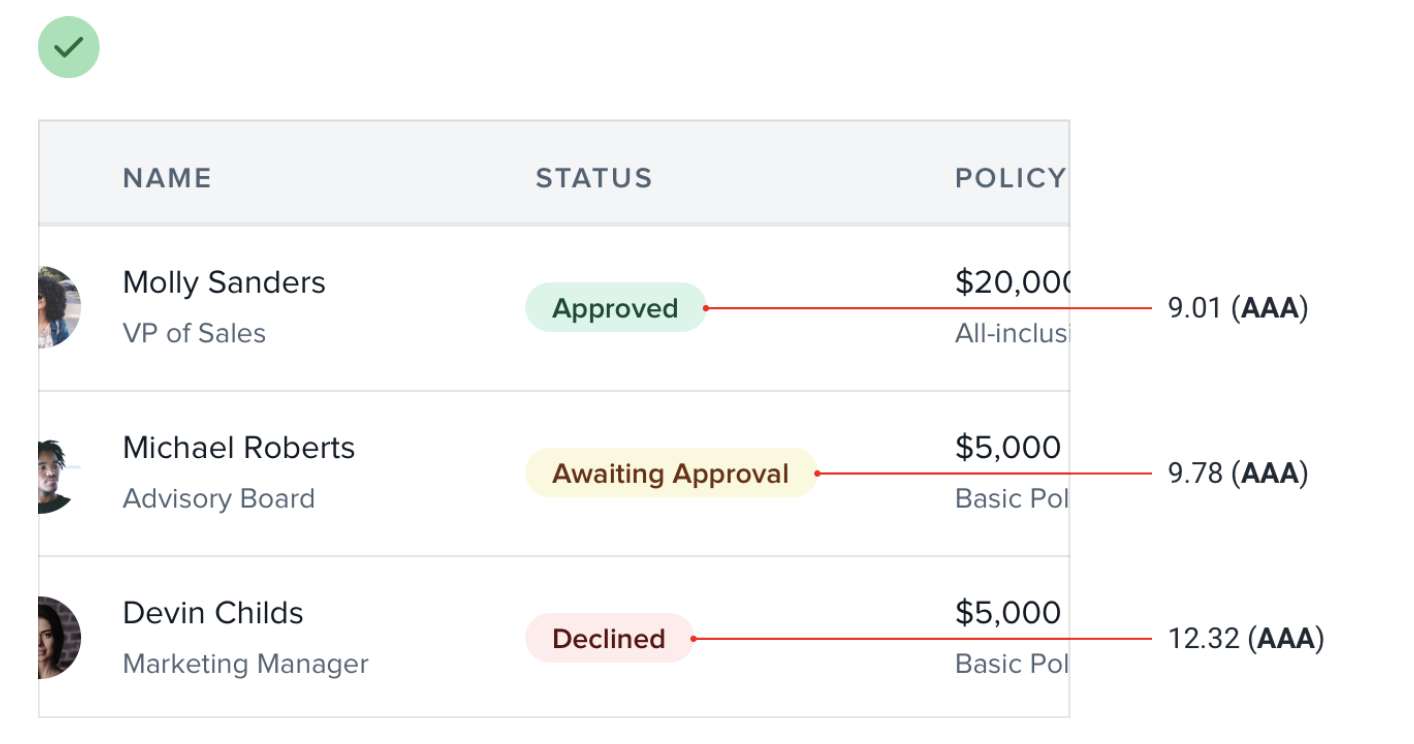The image size is (1414, 744).
Task: Sort by the STATUS column header
Action: [594, 178]
